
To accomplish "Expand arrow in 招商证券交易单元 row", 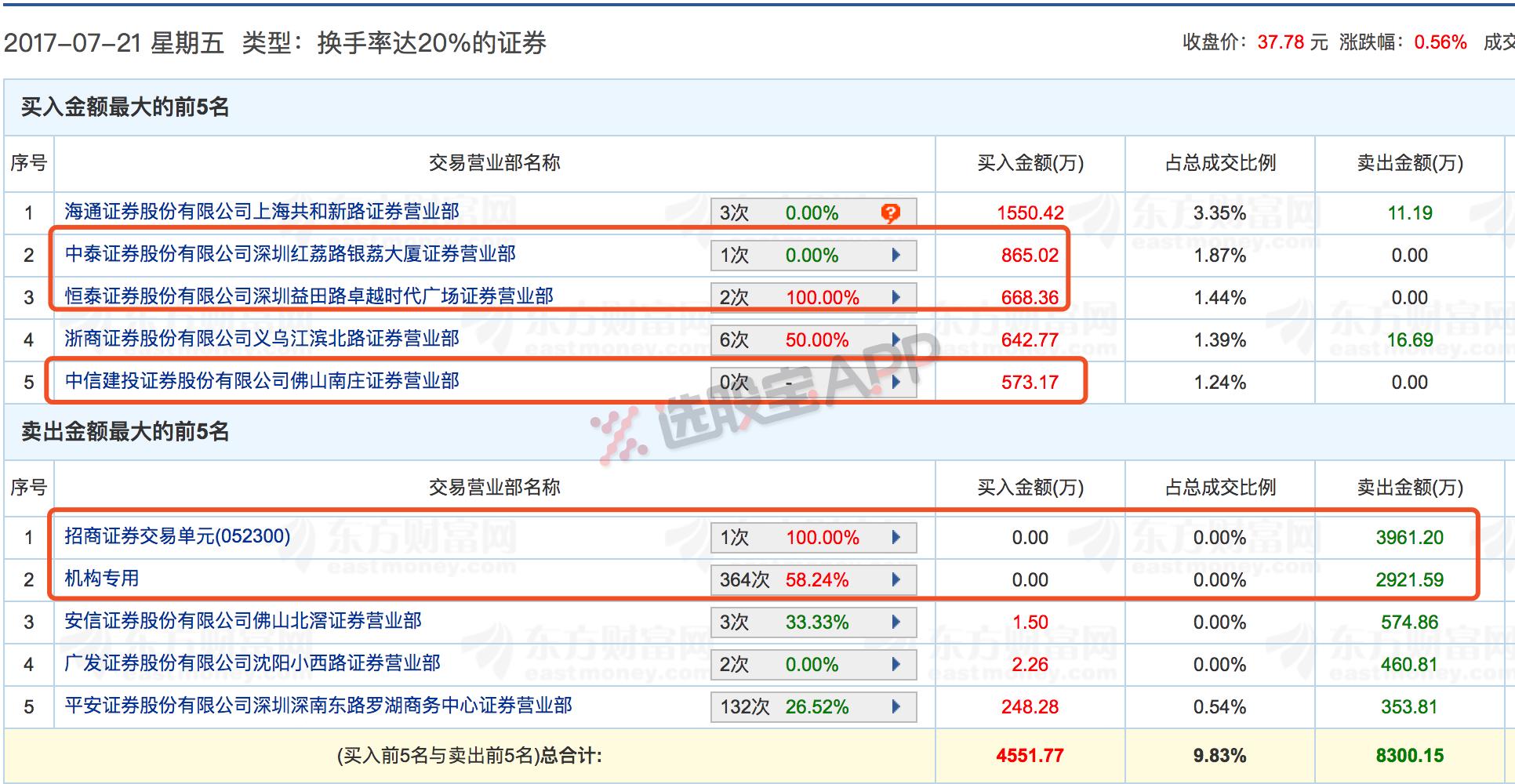I will 896,537.
